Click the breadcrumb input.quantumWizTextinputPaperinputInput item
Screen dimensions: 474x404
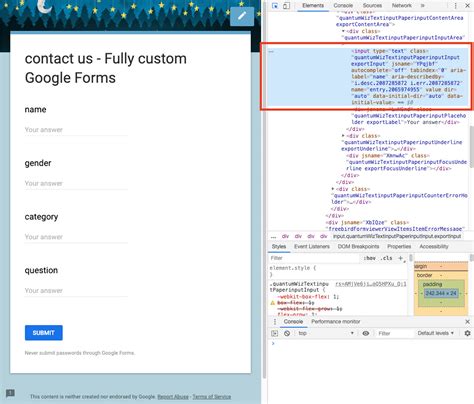pyautogui.click(x=397, y=236)
